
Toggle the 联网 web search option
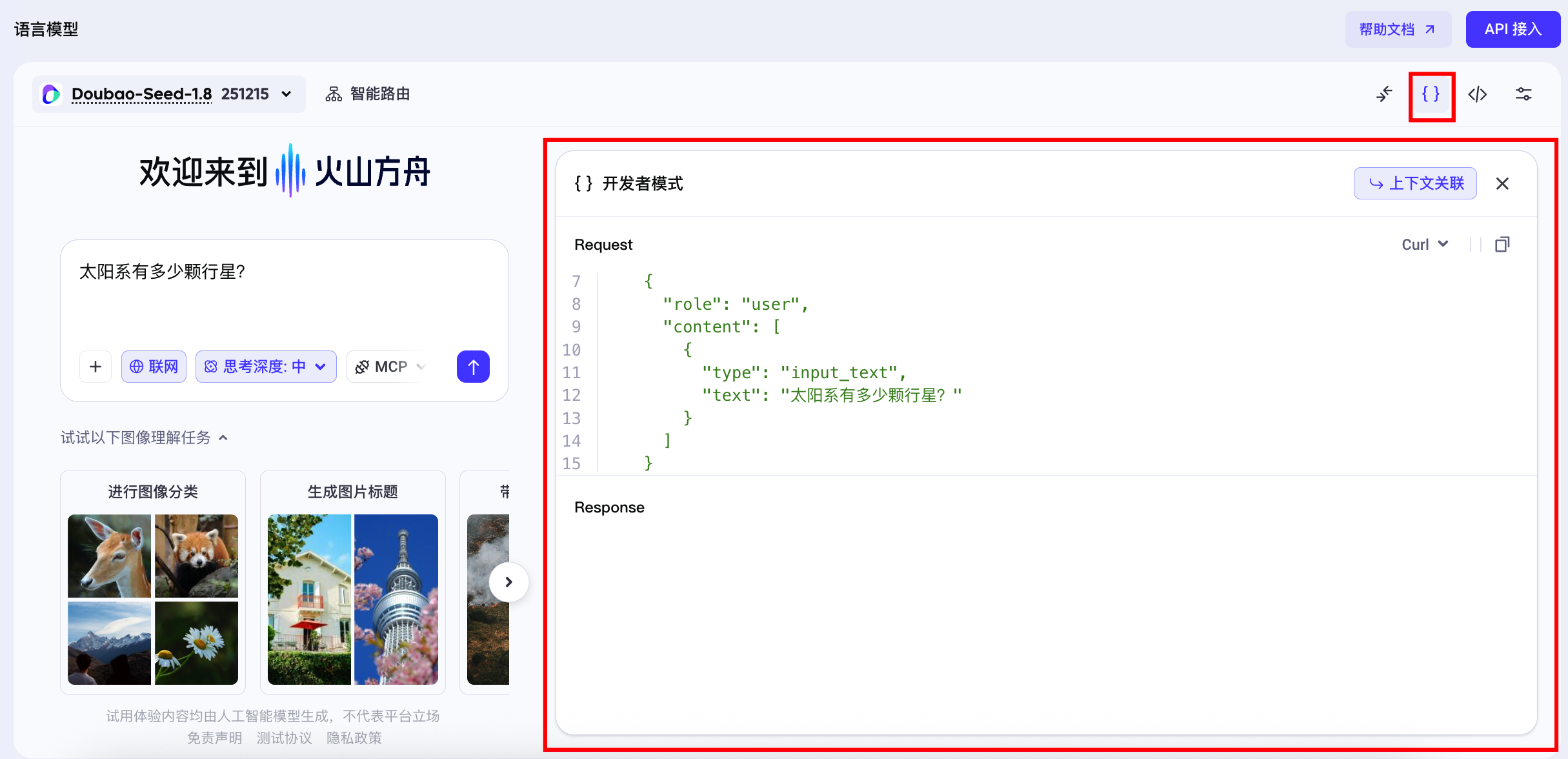coord(154,367)
